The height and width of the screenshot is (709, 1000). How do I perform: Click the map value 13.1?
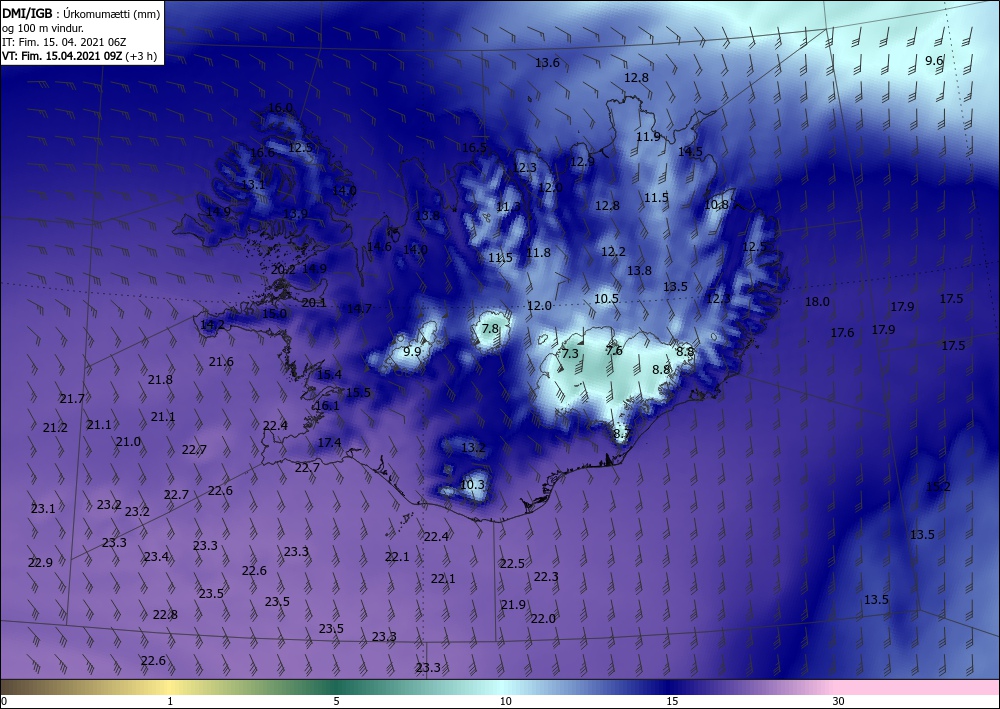pyautogui.click(x=253, y=185)
